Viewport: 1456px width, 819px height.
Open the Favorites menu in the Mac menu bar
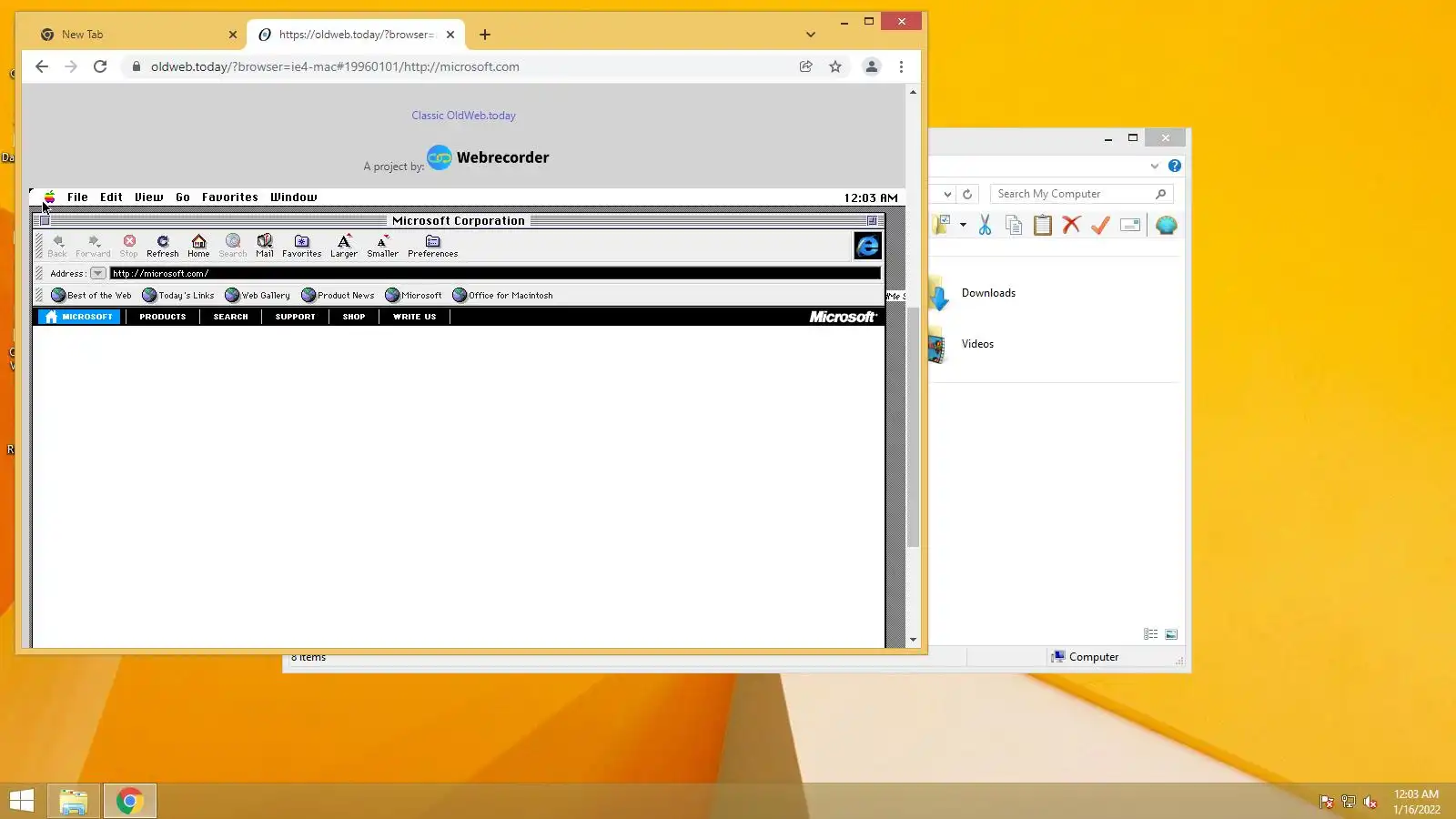coord(230,197)
